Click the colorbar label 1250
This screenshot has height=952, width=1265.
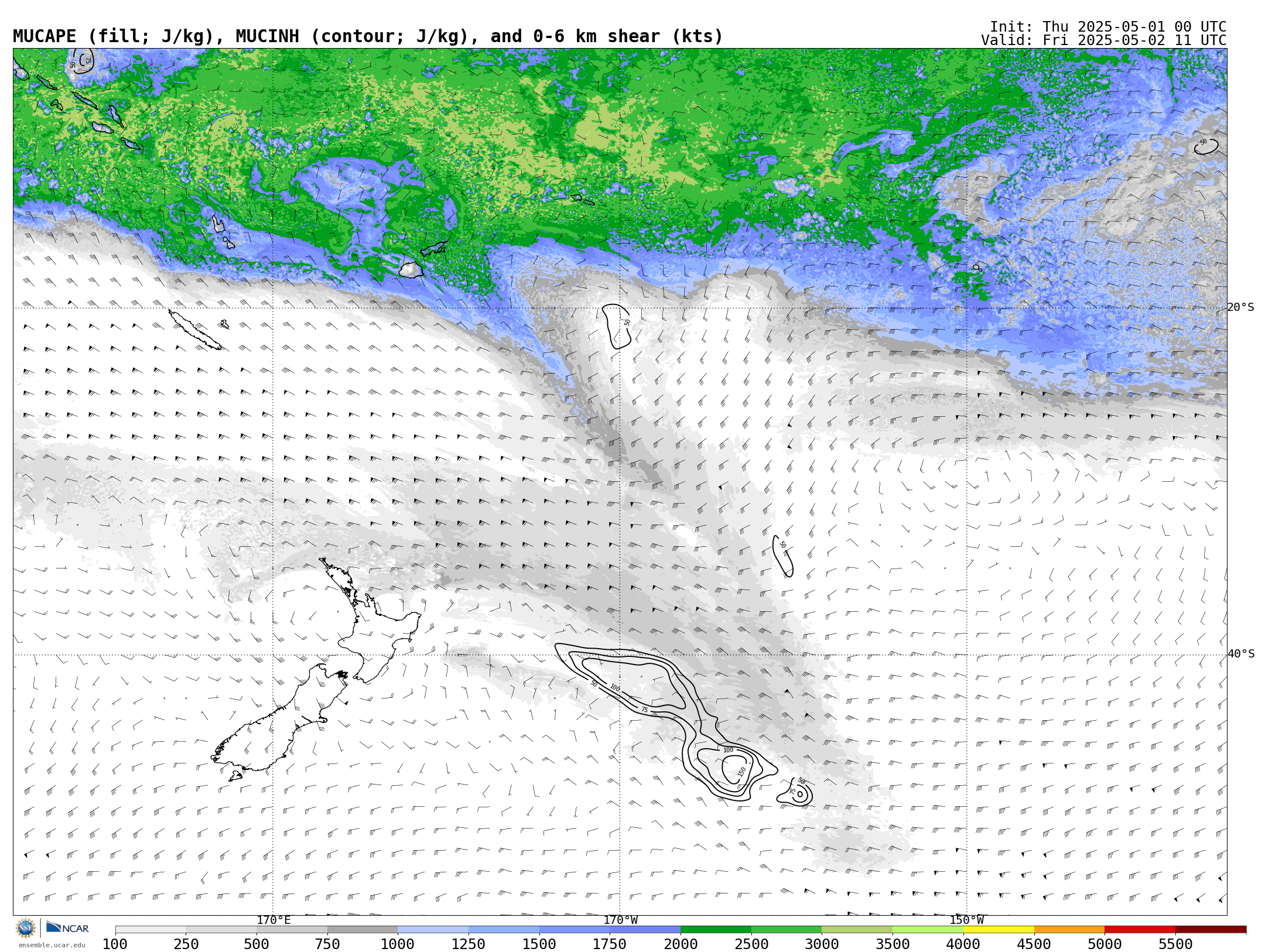tap(469, 944)
